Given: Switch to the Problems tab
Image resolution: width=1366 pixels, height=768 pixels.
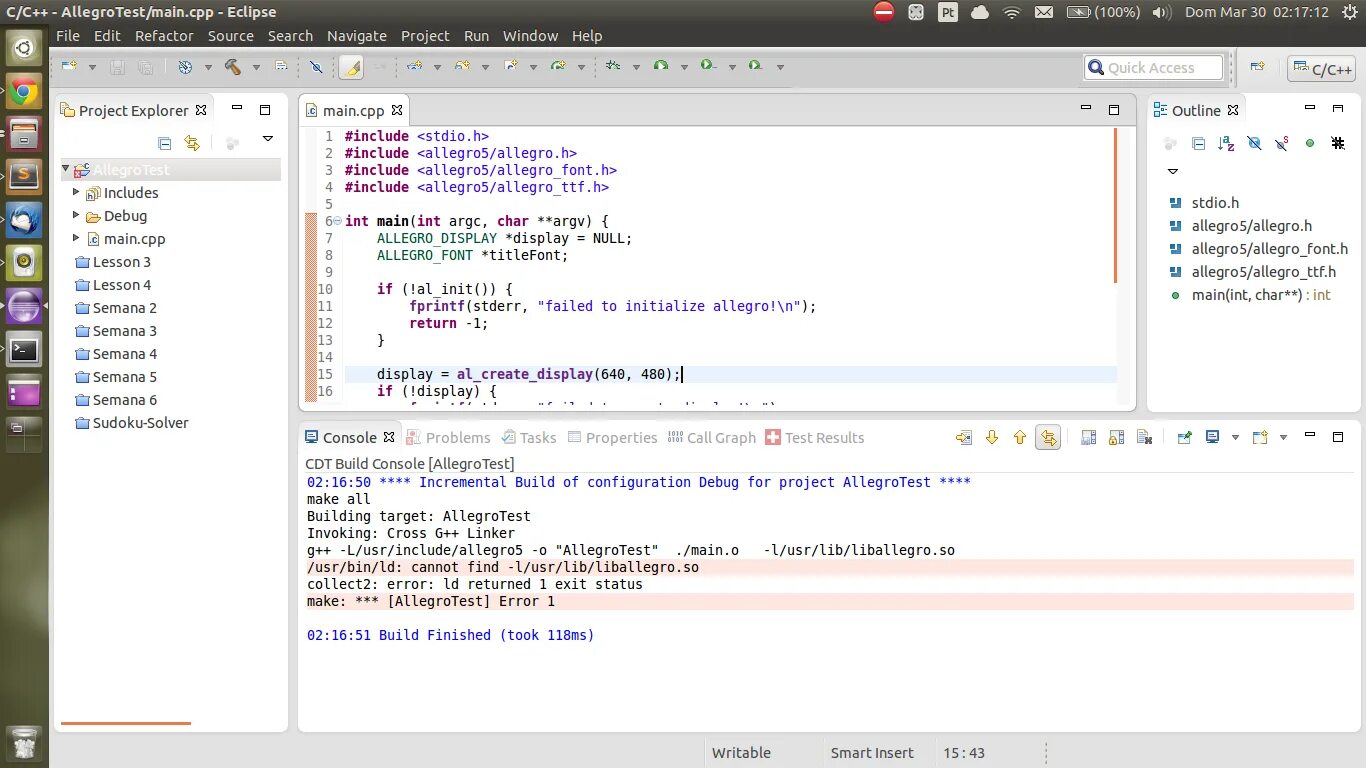Looking at the screenshot, I should 448,437.
